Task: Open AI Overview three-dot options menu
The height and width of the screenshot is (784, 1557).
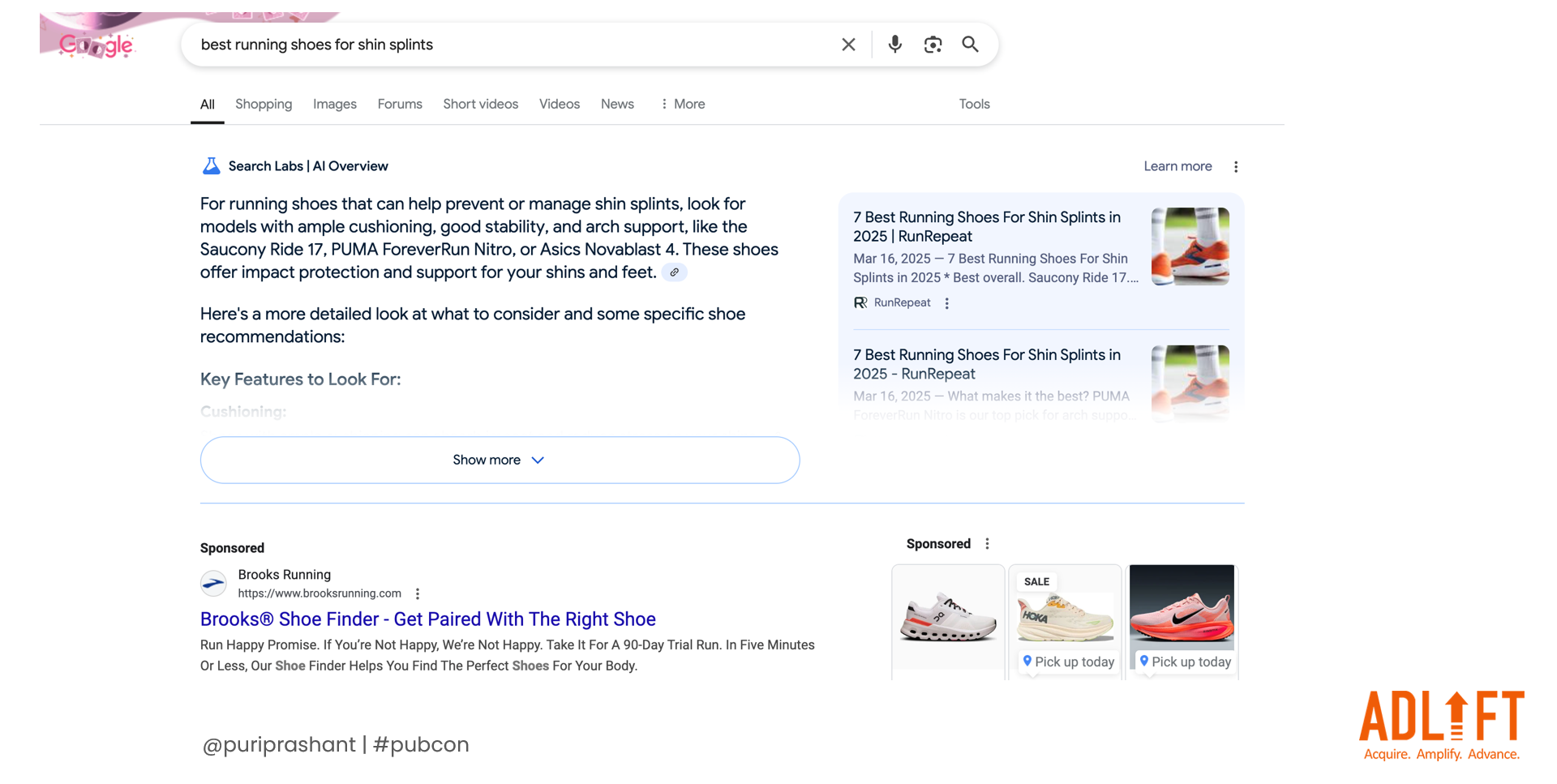Action: [1236, 167]
